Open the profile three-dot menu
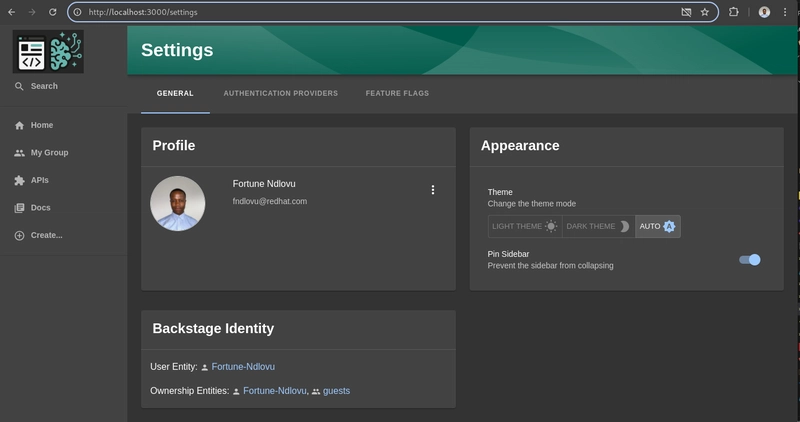 coord(433,190)
